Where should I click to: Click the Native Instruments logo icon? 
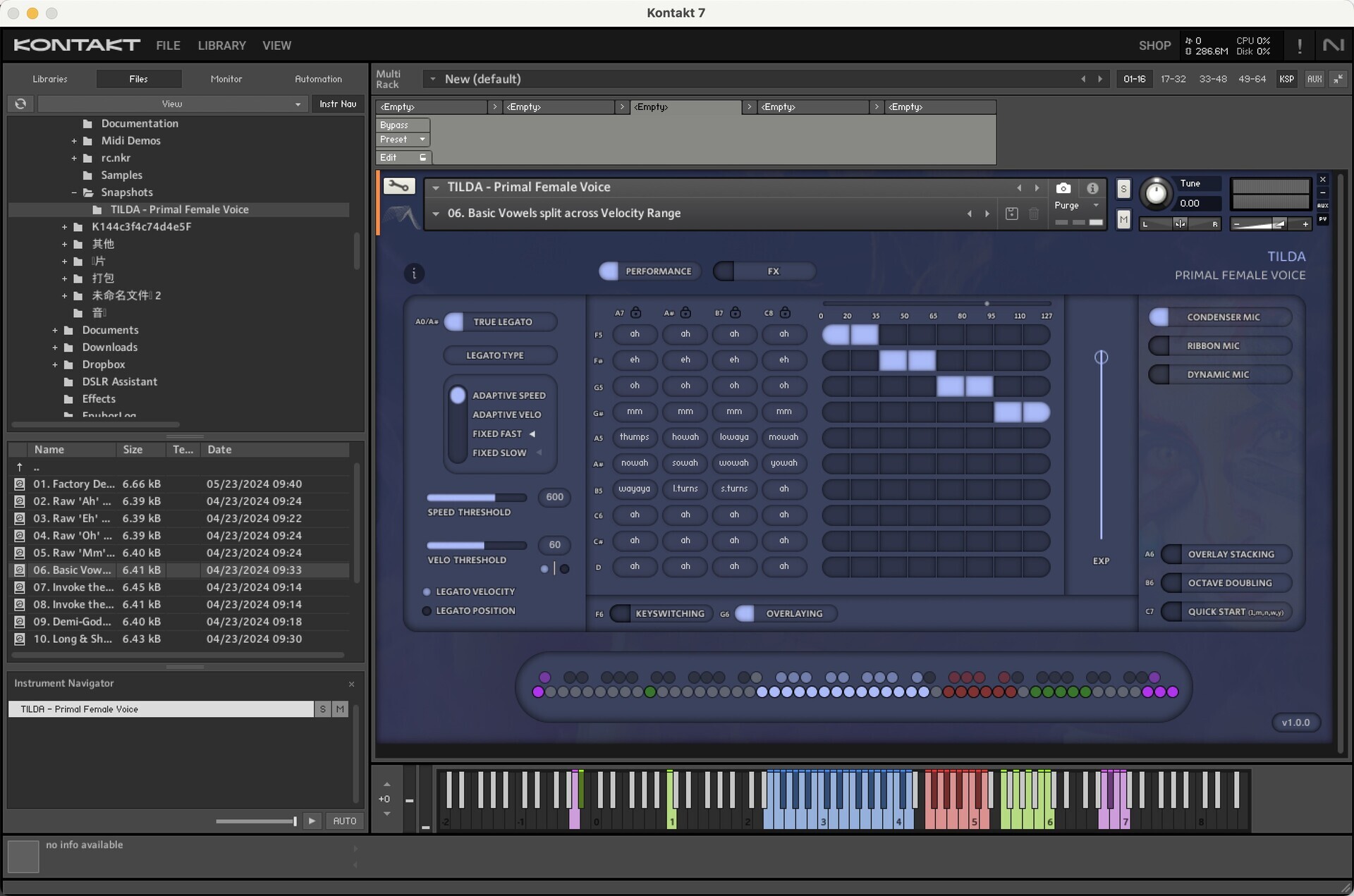tap(1333, 45)
